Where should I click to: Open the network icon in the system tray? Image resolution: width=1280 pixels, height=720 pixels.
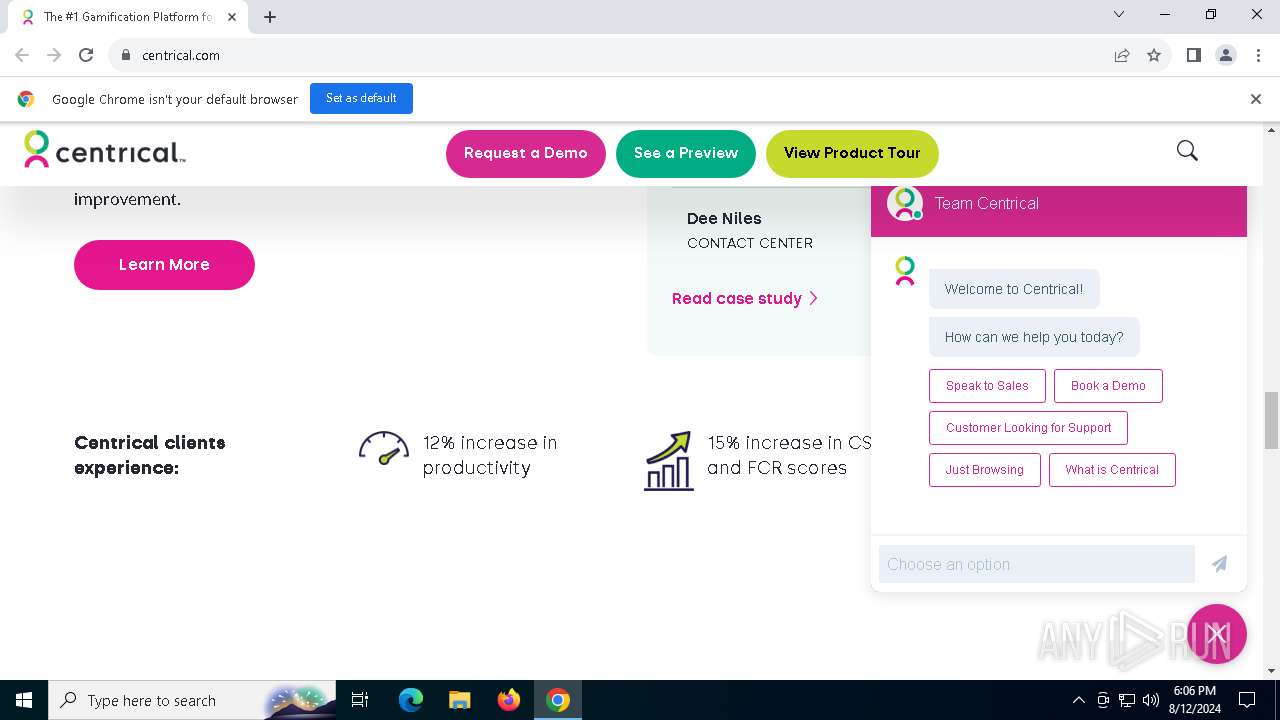[x=1127, y=700]
